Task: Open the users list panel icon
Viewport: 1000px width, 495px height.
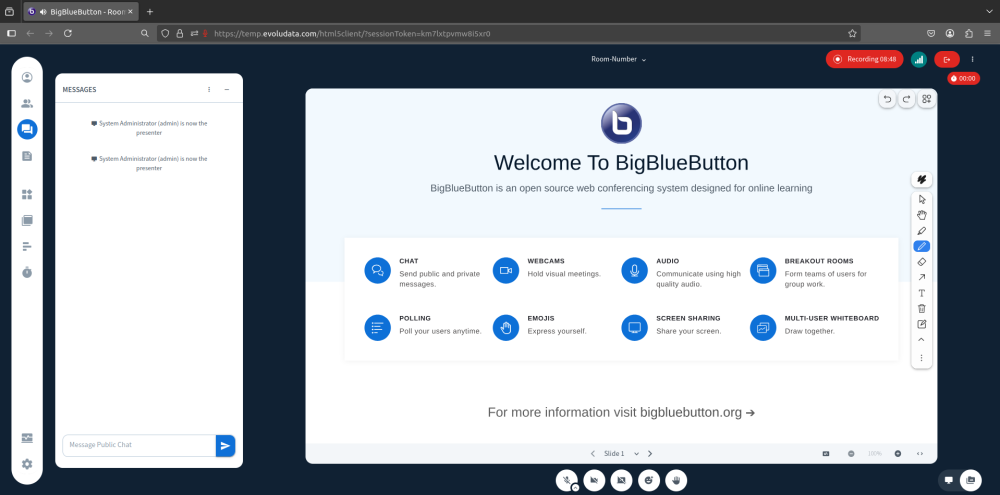Action: [27, 103]
